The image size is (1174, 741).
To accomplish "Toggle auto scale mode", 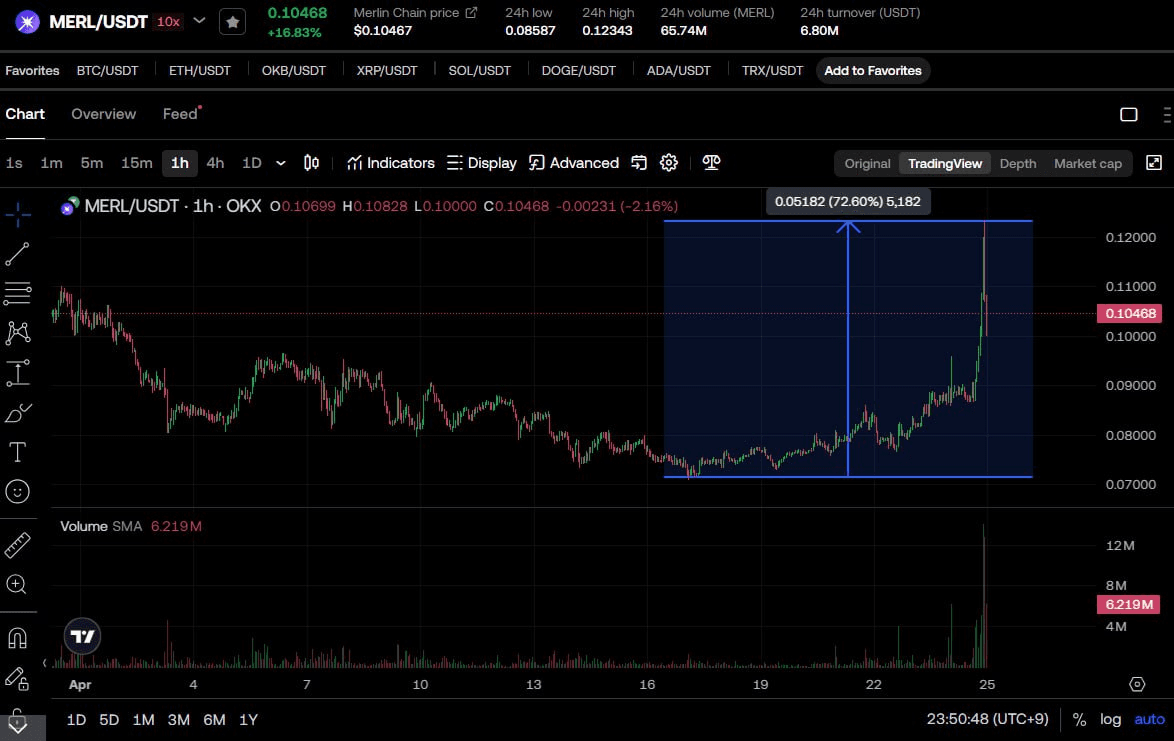I will pyautogui.click(x=1149, y=719).
